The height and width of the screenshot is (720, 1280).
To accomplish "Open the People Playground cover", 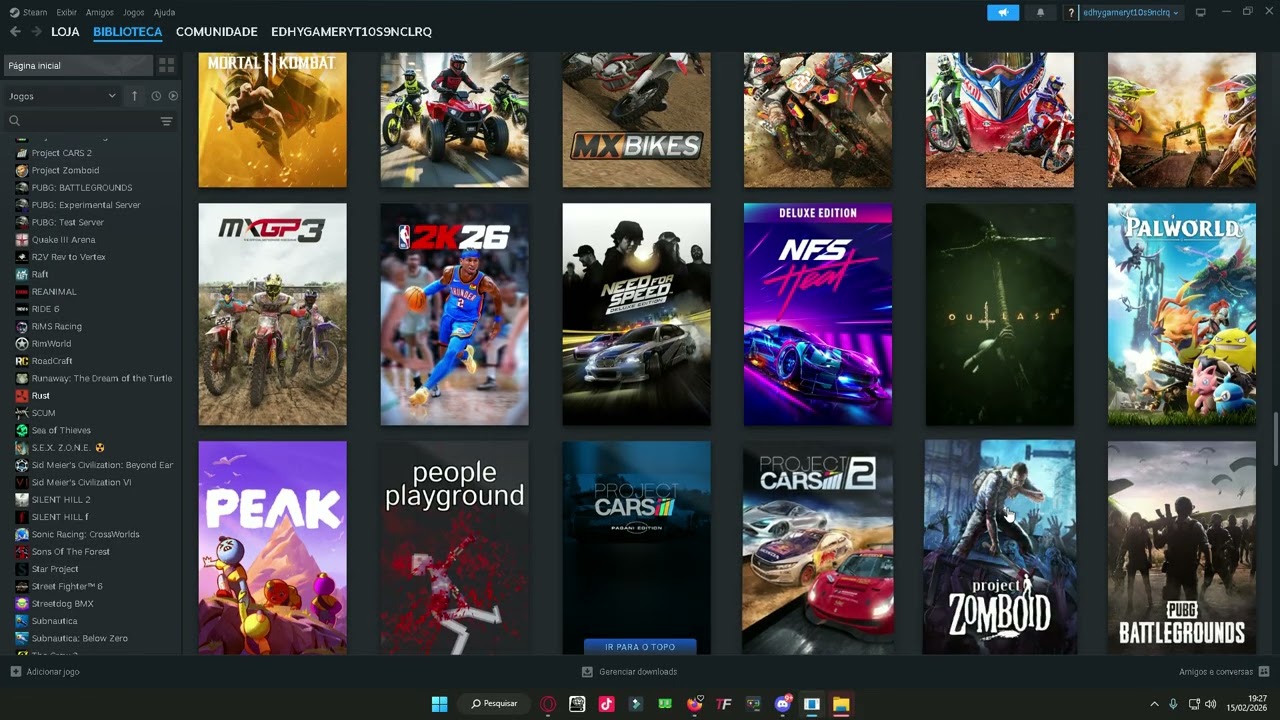I will tap(454, 548).
